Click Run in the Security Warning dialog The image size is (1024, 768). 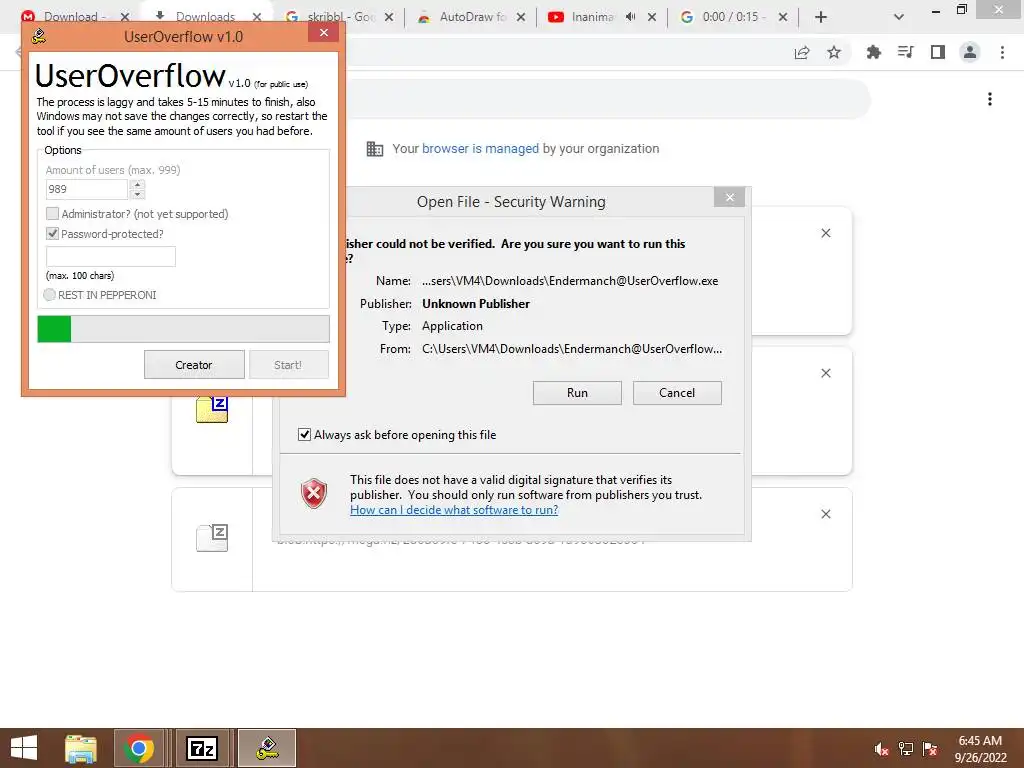coord(577,392)
